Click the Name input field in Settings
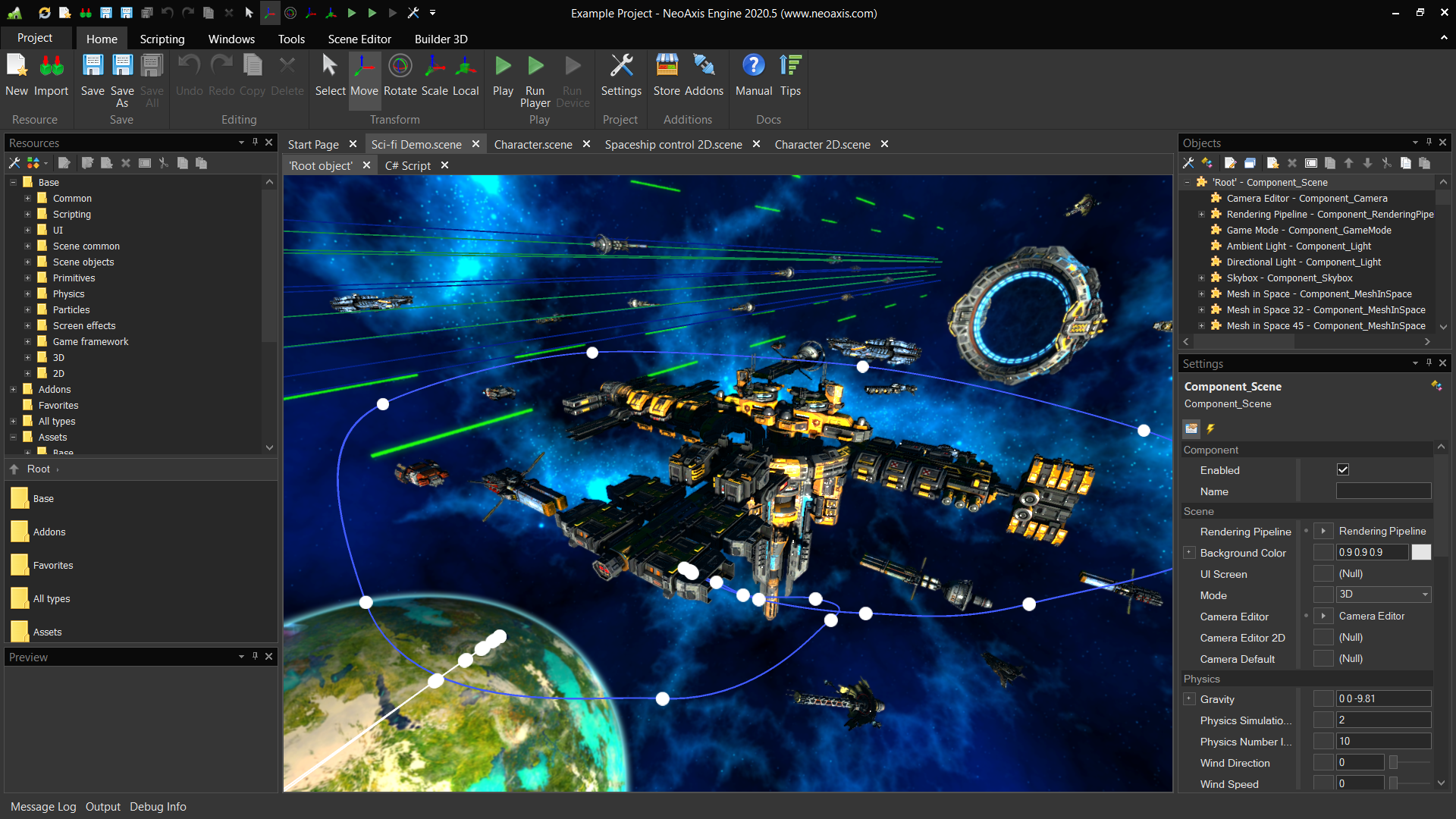This screenshot has width=1456, height=819. coord(1384,491)
